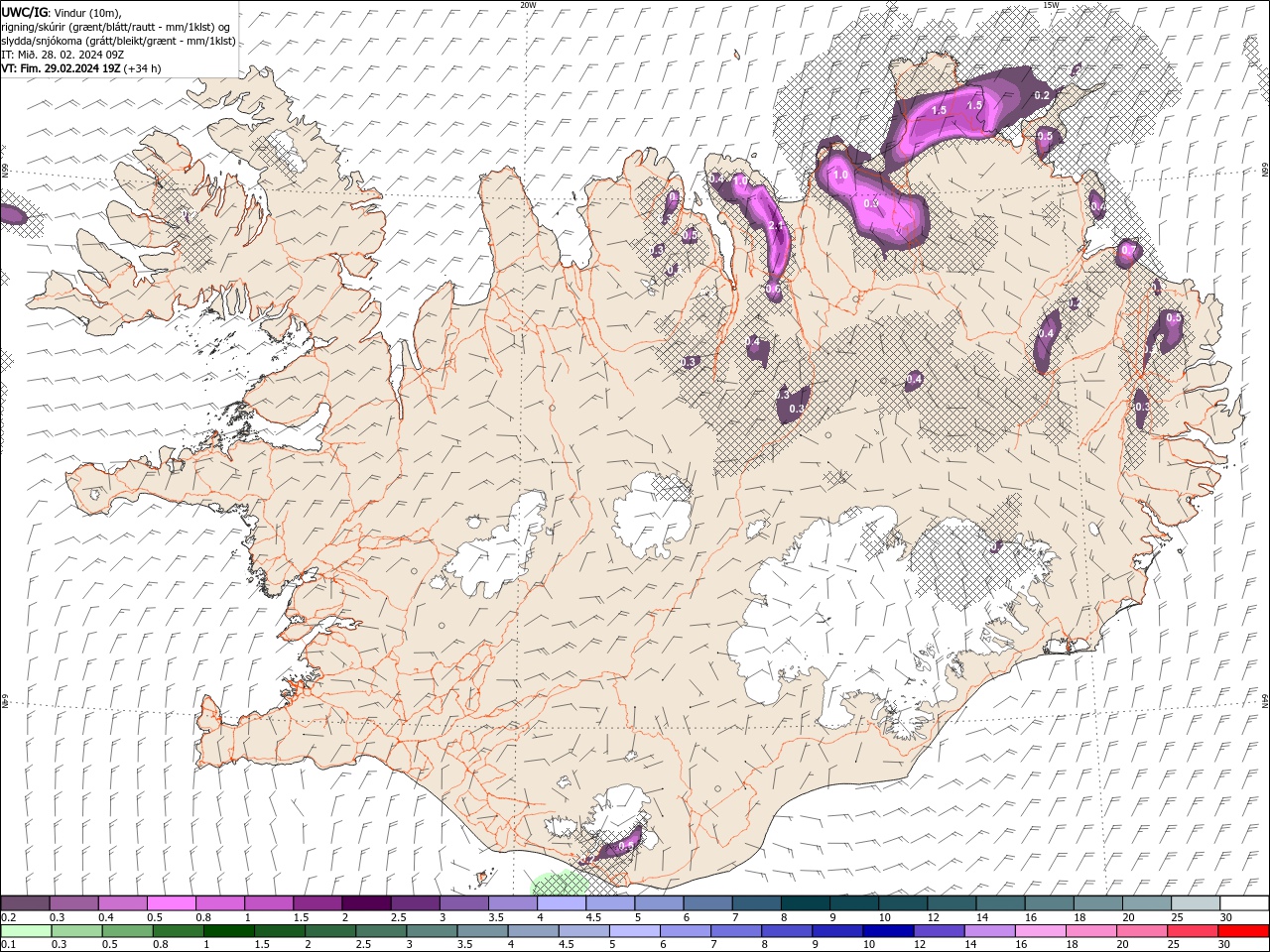
Task: Select the top-row lavender swatch labeled 4
Action: coord(561,903)
